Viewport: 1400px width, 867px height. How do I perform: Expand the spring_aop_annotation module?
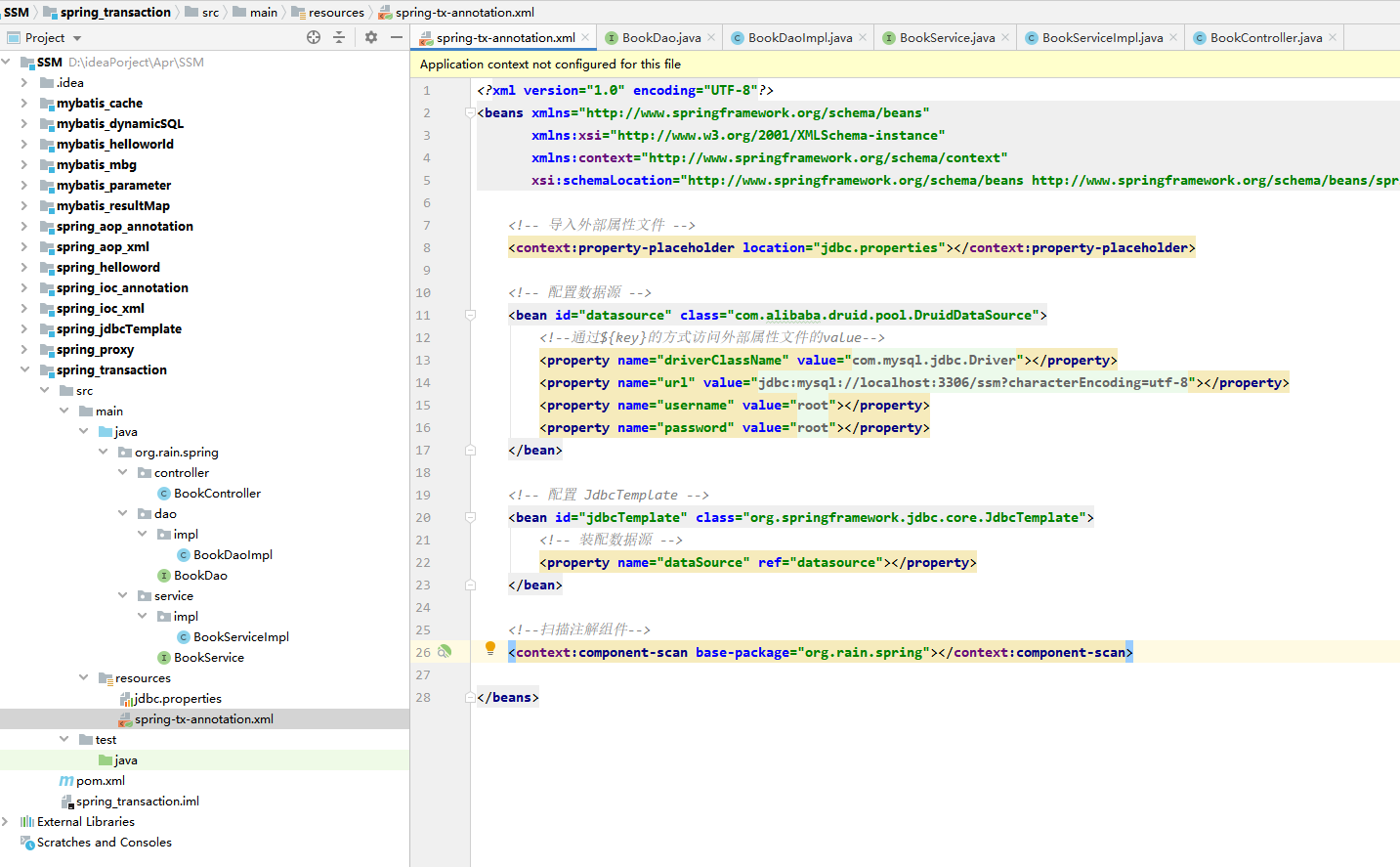pos(24,226)
